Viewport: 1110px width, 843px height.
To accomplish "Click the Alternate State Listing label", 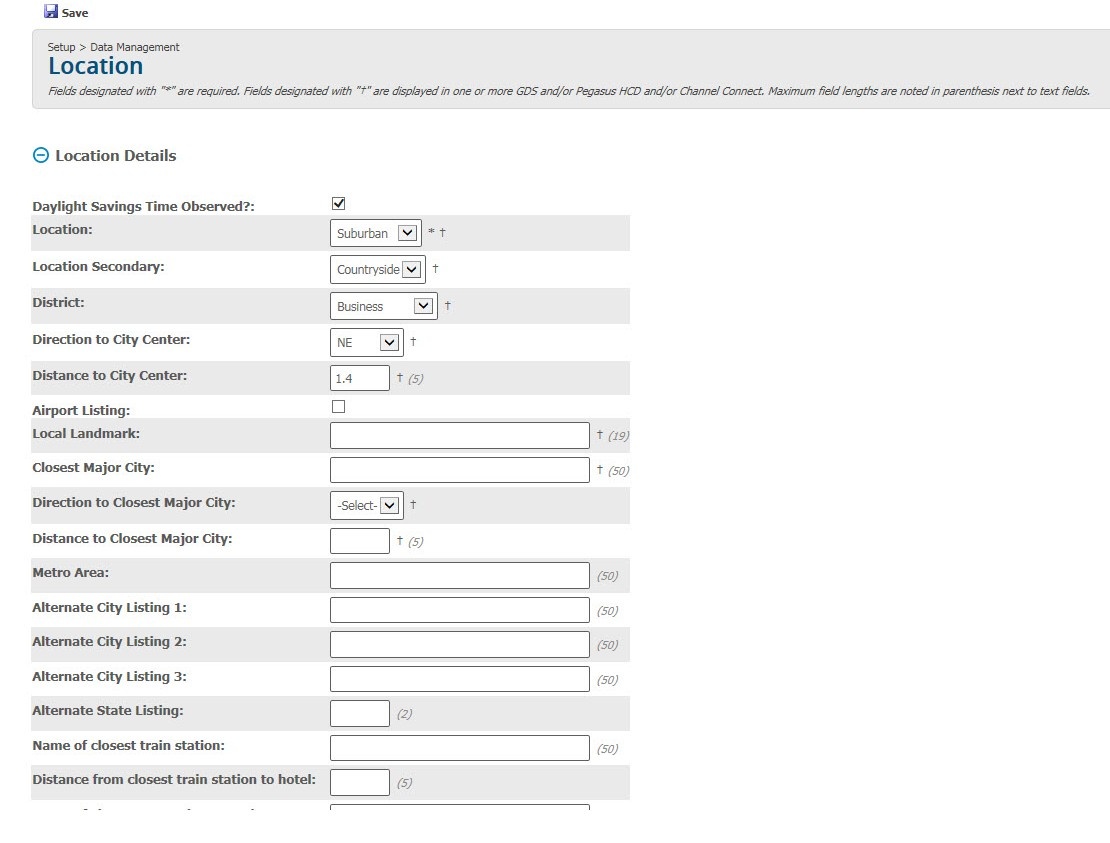I will [x=108, y=710].
